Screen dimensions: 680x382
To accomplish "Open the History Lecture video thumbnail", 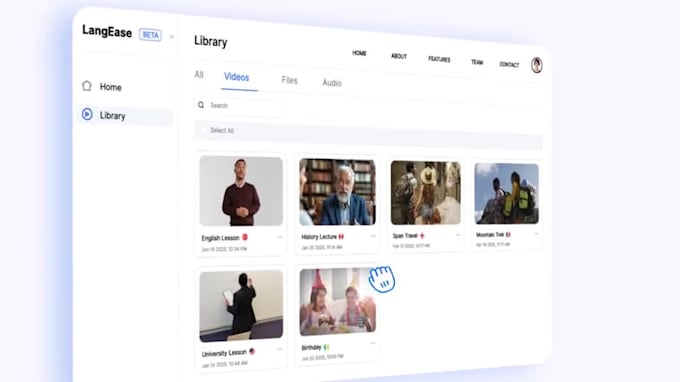I will click(337, 192).
